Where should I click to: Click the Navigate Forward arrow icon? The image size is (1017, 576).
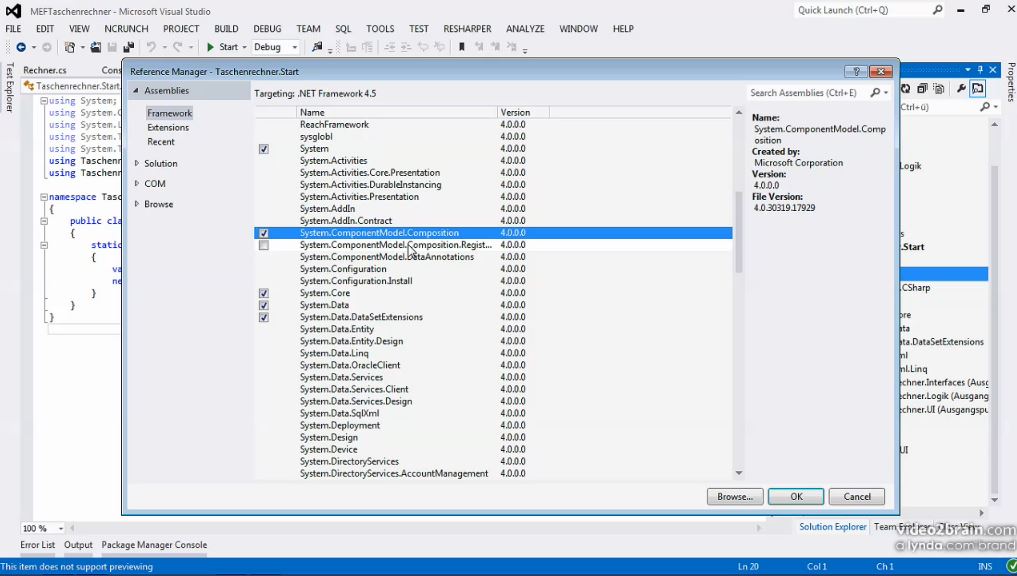pyautogui.click(x=47, y=47)
